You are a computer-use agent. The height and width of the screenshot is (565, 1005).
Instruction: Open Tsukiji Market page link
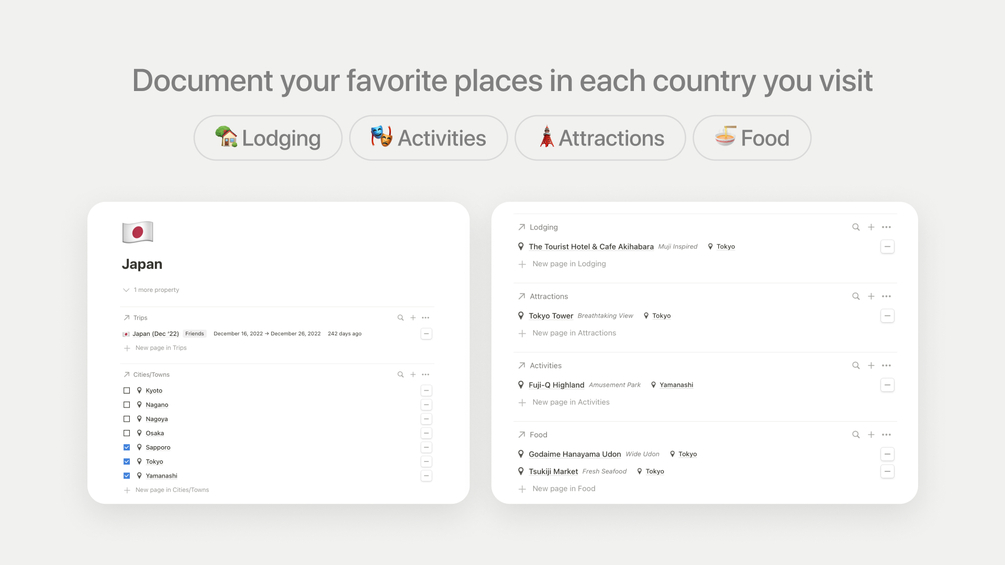tap(553, 471)
